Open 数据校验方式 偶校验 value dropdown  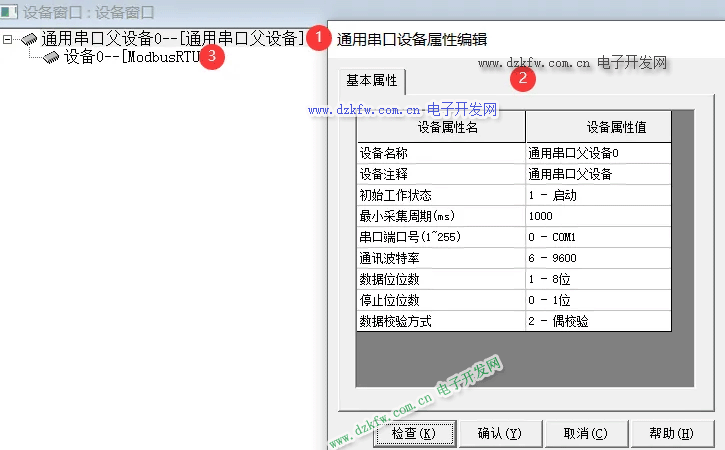coord(598,321)
